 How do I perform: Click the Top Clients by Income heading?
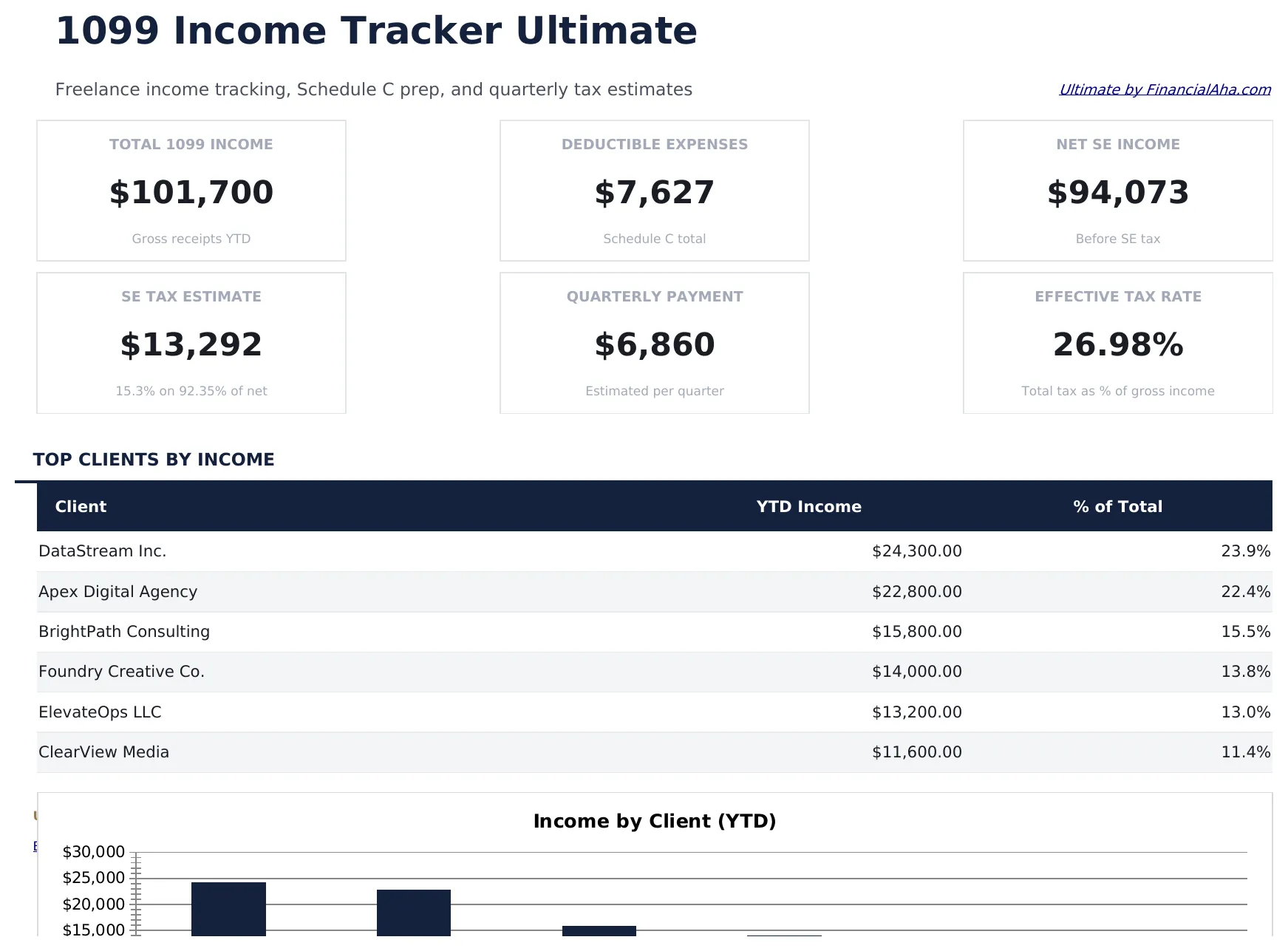pos(153,459)
